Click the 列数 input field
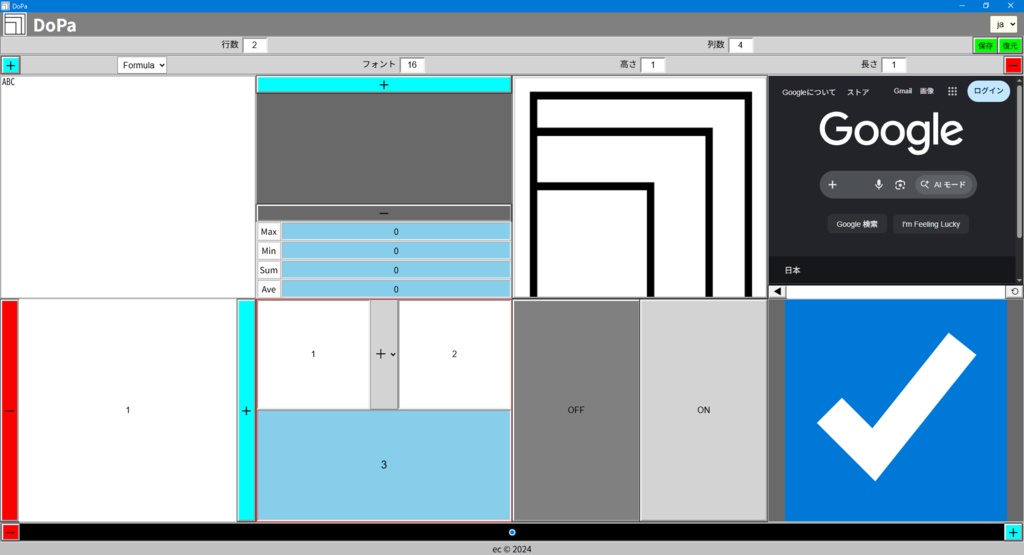1024x555 pixels. coord(741,45)
